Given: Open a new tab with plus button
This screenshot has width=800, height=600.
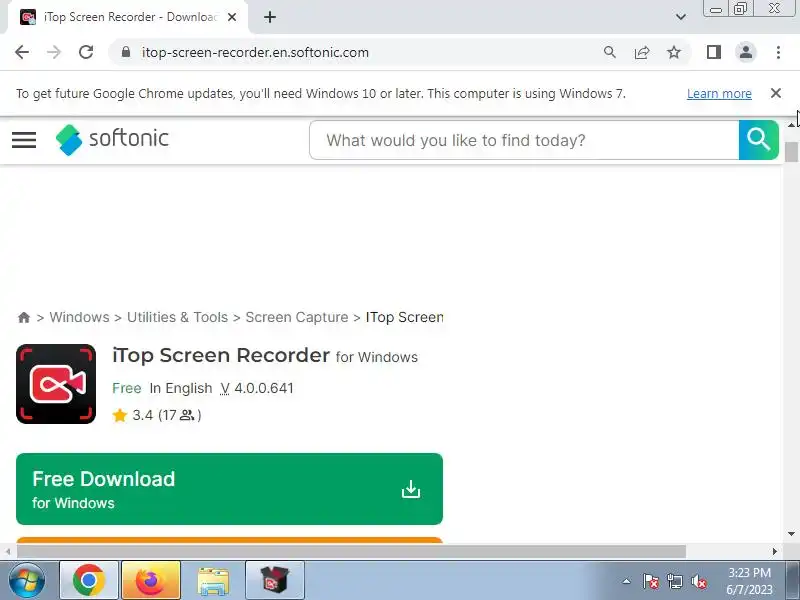Looking at the screenshot, I should point(270,17).
